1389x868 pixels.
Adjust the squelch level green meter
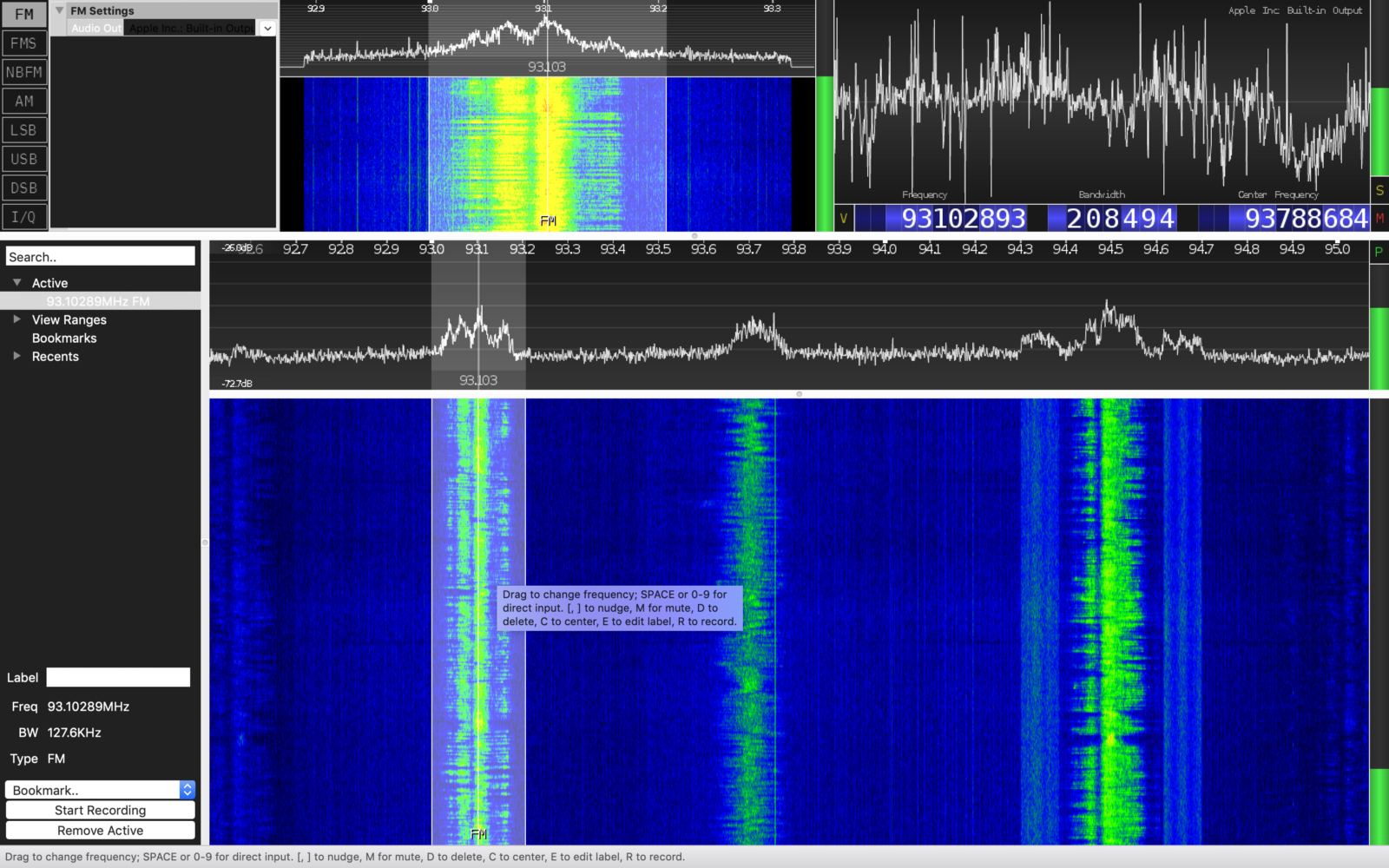(824, 154)
